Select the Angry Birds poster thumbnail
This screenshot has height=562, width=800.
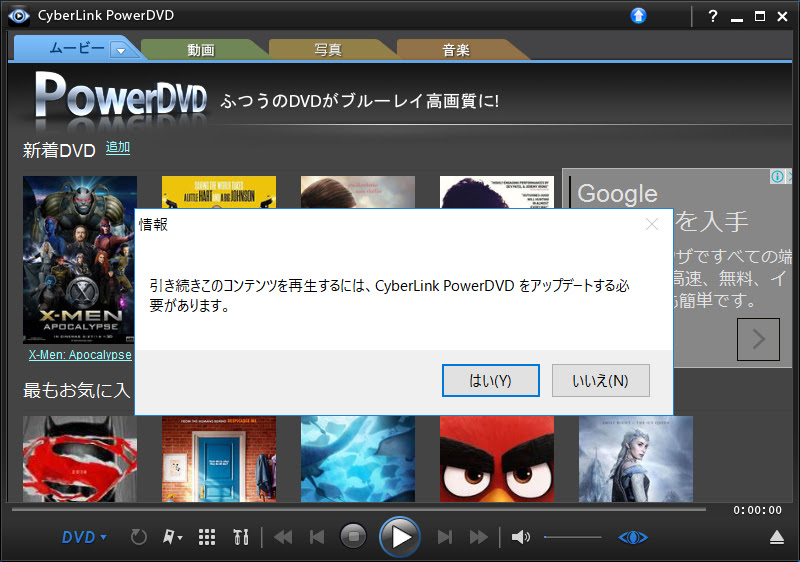pos(497,459)
